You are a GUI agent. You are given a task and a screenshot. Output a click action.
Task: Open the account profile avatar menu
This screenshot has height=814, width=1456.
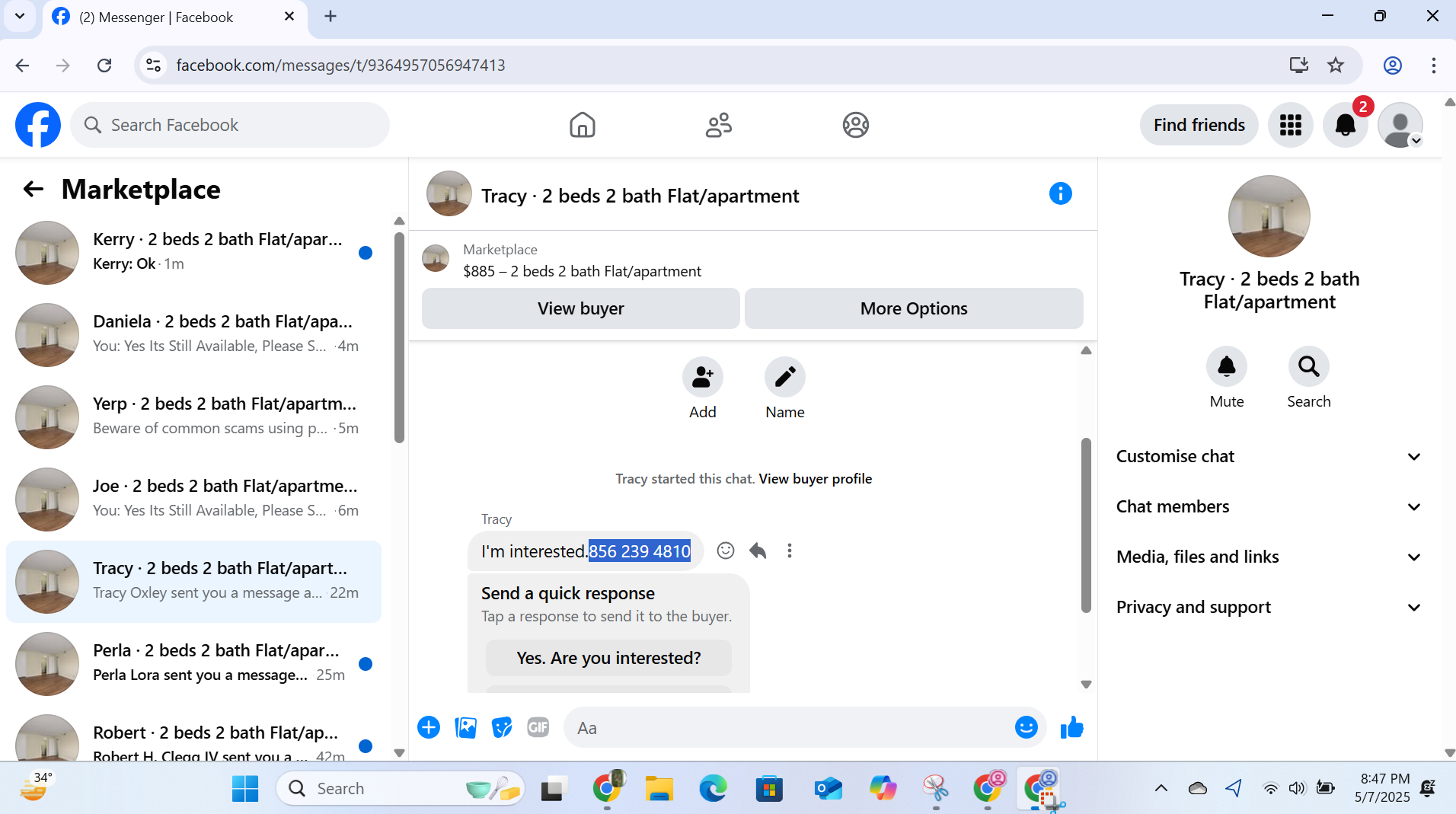coord(1400,125)
